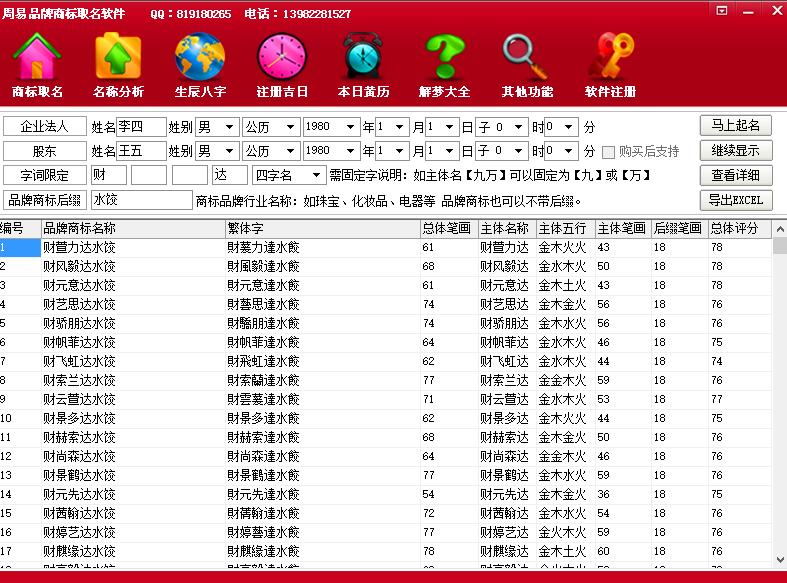
Task: Click the 马上起名 button
Action: [x=735, y=126]
